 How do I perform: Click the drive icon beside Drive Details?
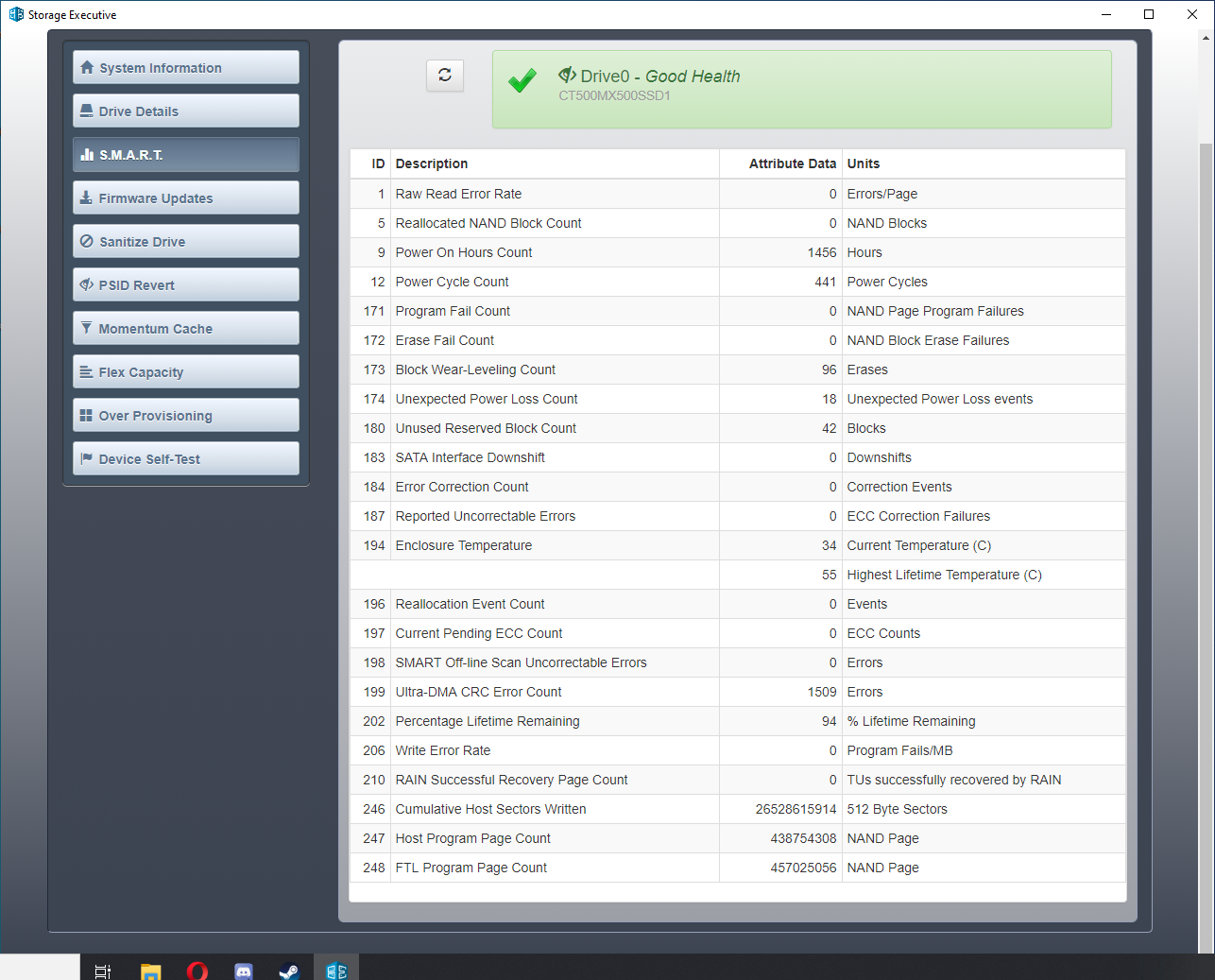tap(87, 111)
